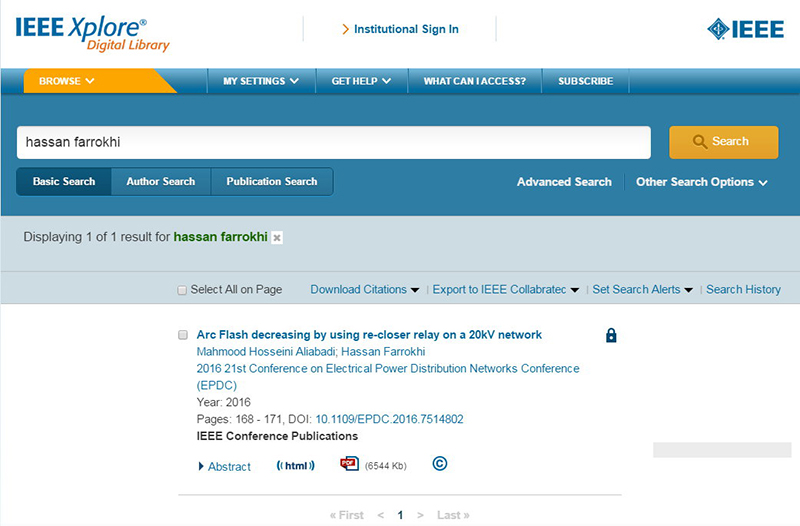Remove the hassan farrokhi search term via x icon
The width and height of the screenshot is (800, 526).
[277, 238]
